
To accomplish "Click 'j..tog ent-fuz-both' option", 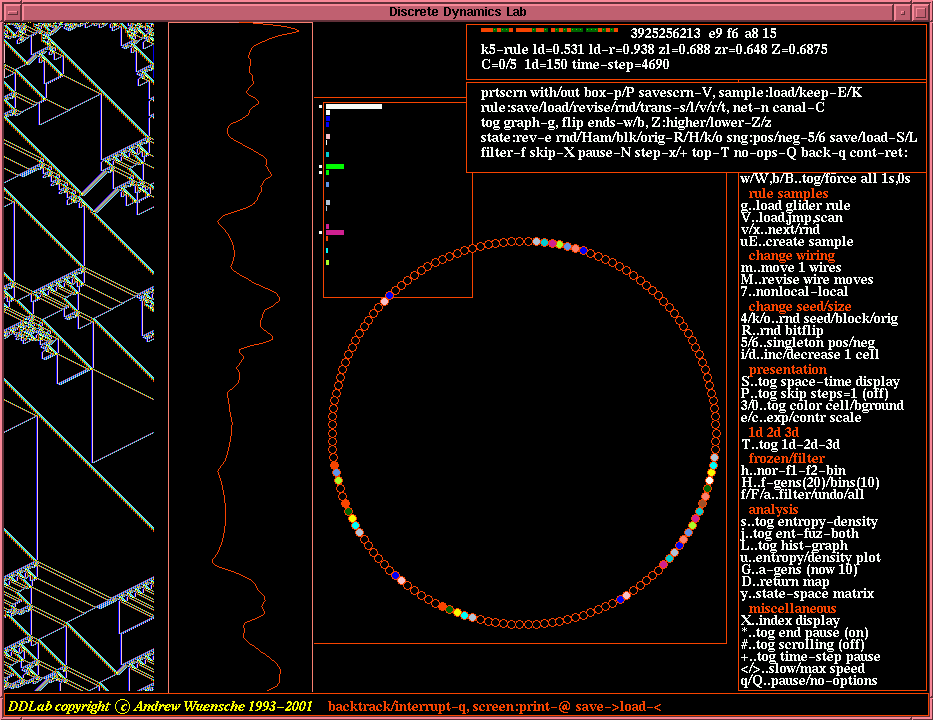I will [x=800, y=533].
